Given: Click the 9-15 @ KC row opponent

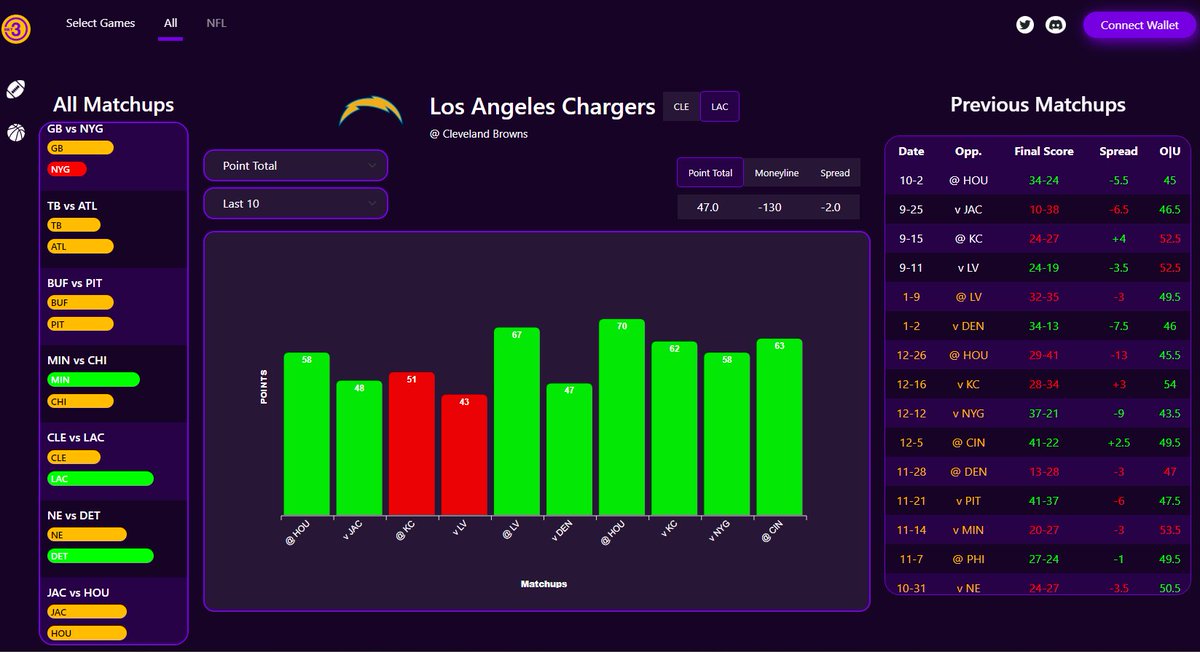Looking at the screenshot, I should tap(968, 240).
